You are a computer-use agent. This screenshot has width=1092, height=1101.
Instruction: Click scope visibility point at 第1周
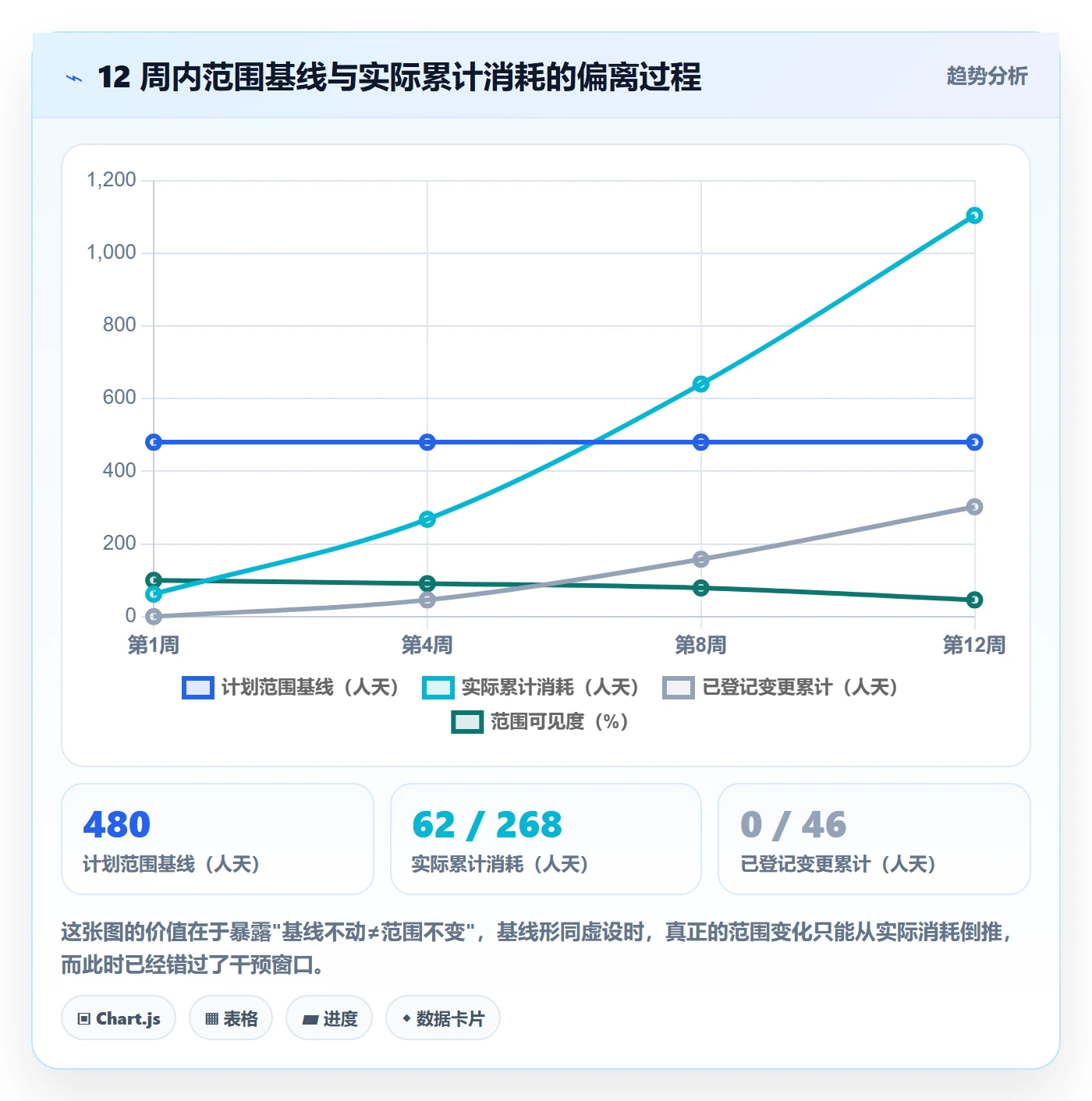coord(154,580)
